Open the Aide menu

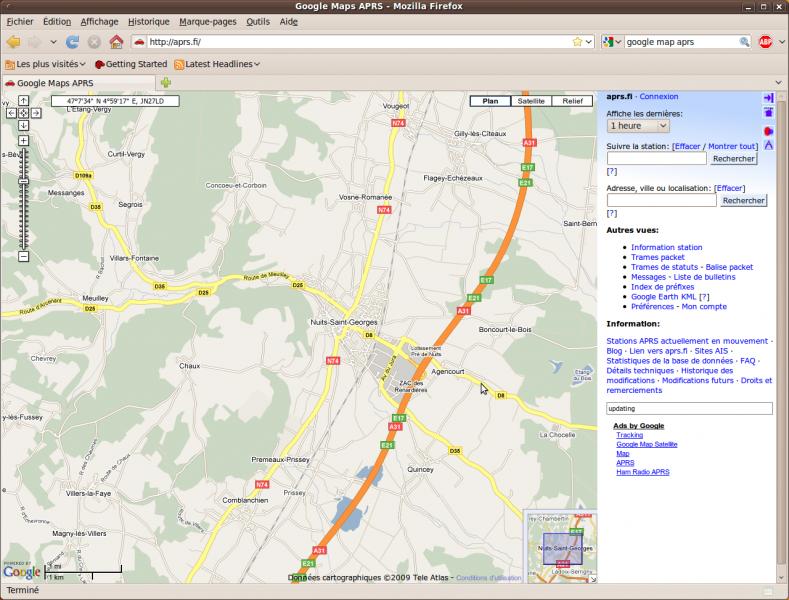click(289, 22)
